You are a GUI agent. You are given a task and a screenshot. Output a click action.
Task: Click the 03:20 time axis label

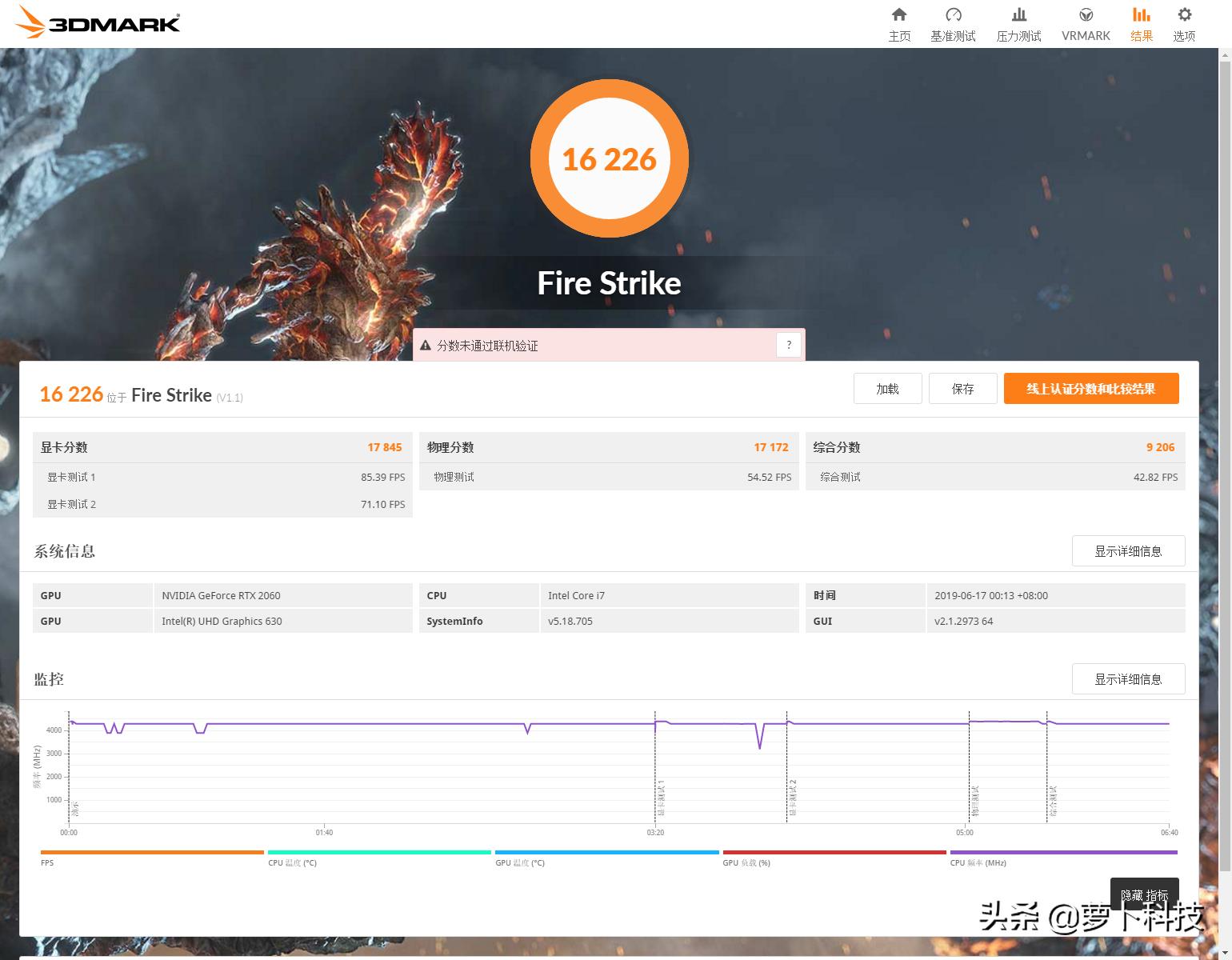[x=655, y=833]
